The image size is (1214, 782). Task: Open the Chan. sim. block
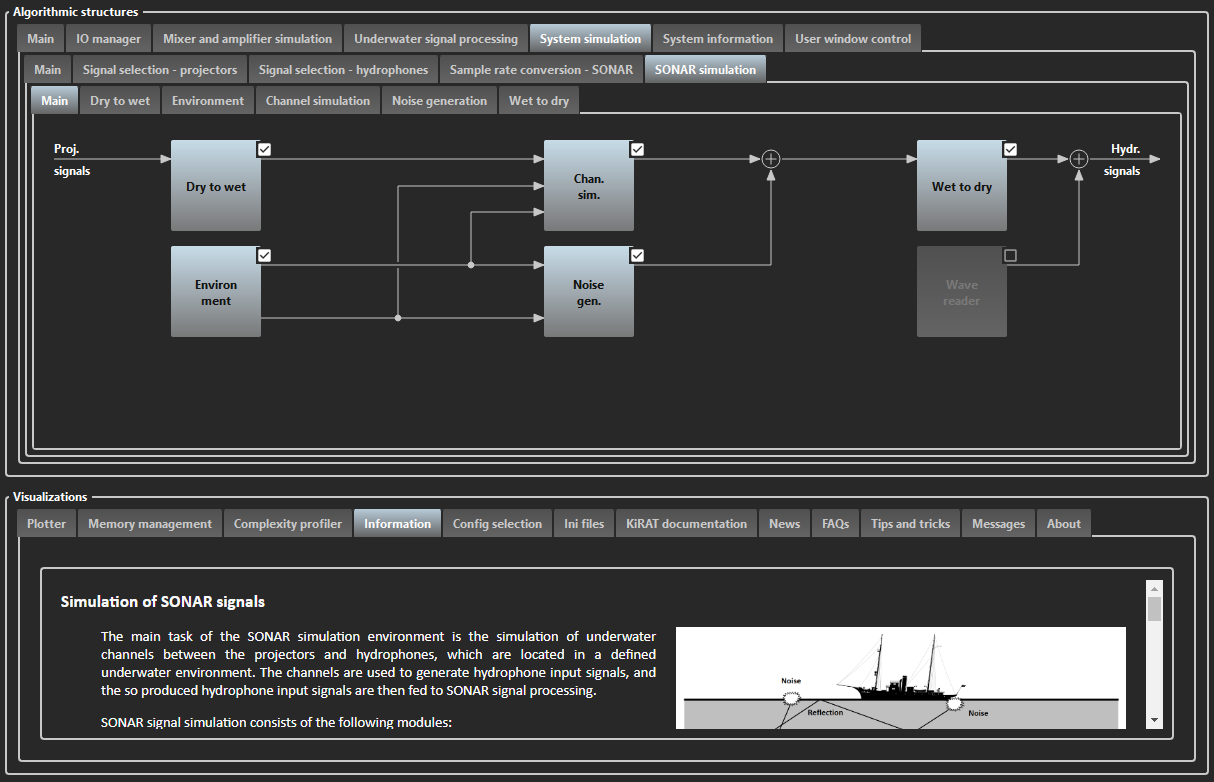(x=589, y=186)
